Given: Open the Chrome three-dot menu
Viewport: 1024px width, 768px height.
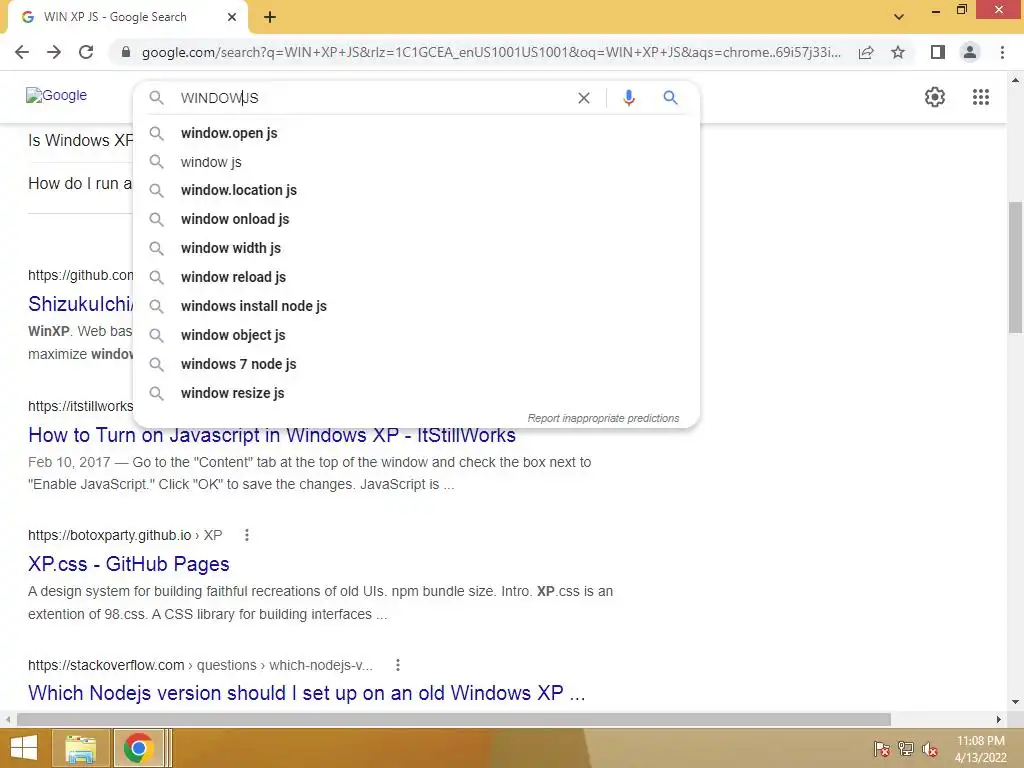Looking at the screenshot, I should pyautogui.click(x=1002, y=52).
